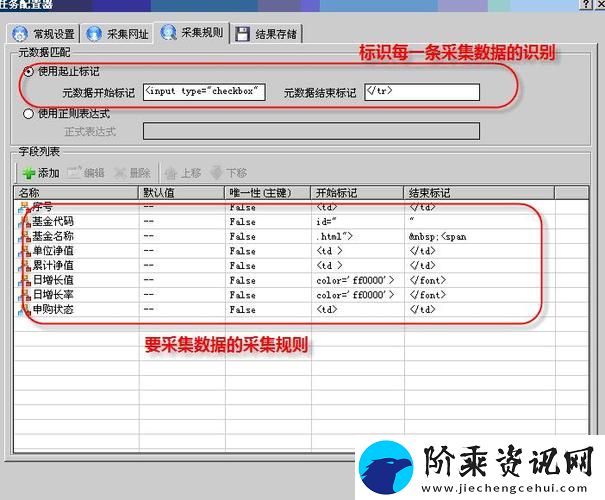Image resolution: width=605 pixels, height=500 pixels.
Task: Click the 编辑 toolbar button
Action: coord(86,173)
